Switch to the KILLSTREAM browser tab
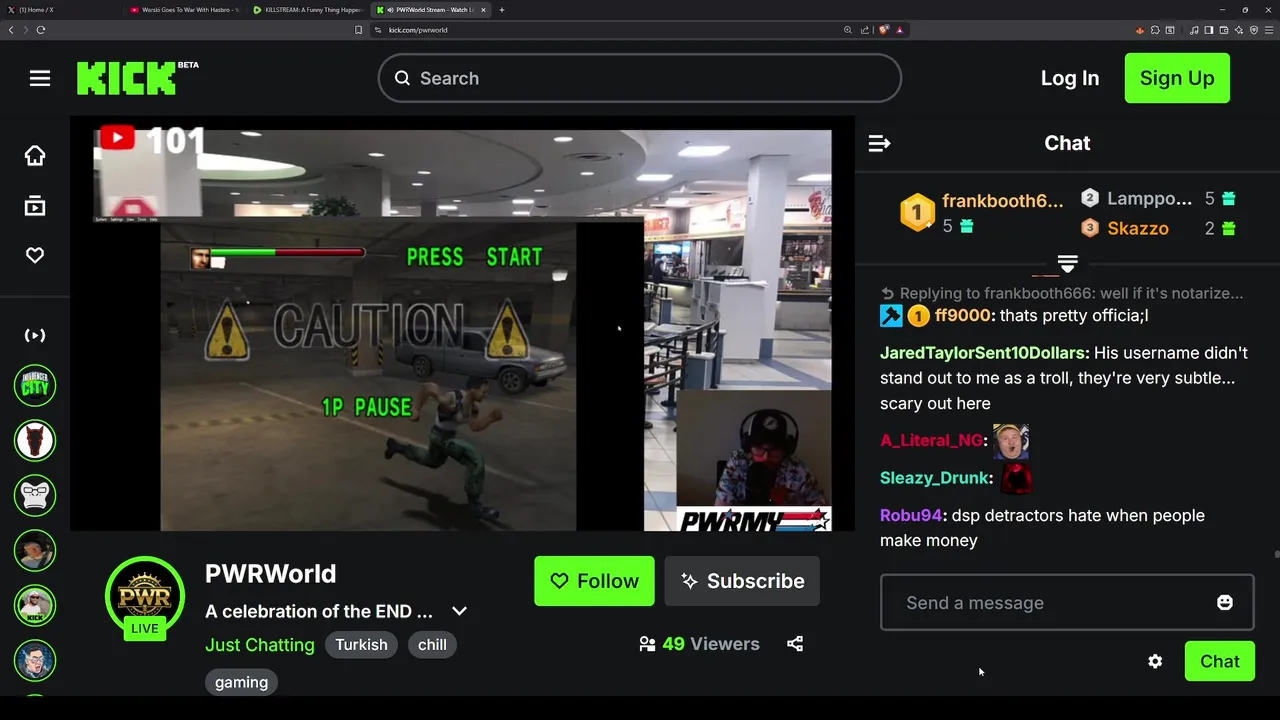This screenshot has height=720, width=1280. click(308, 10)
